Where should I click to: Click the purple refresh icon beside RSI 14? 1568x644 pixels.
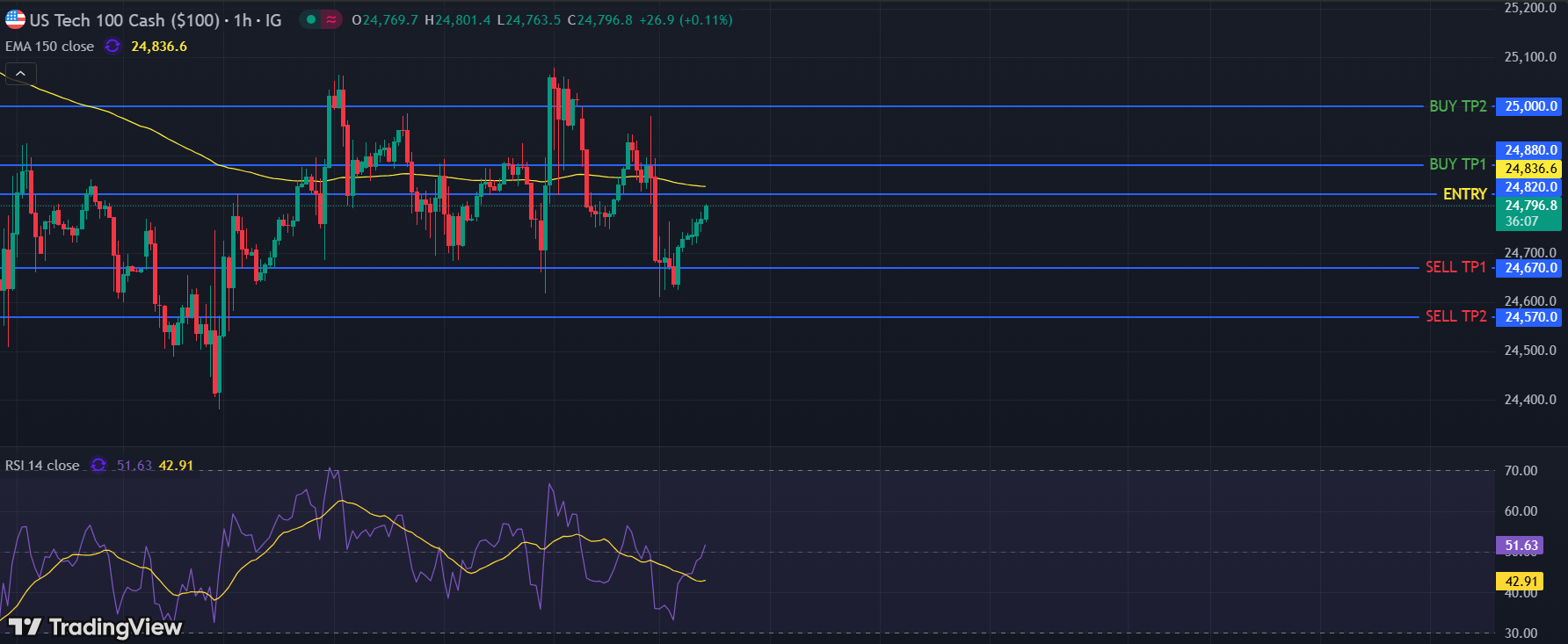click(98, 465)
